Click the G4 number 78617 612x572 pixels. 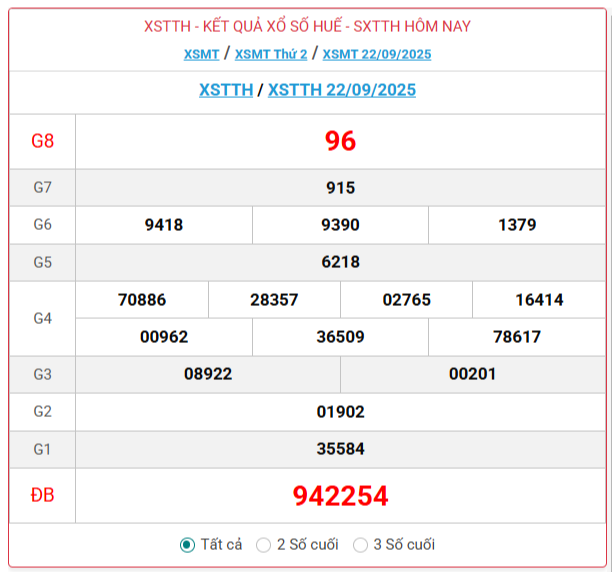pyautogui.click(x=517, y=337)
